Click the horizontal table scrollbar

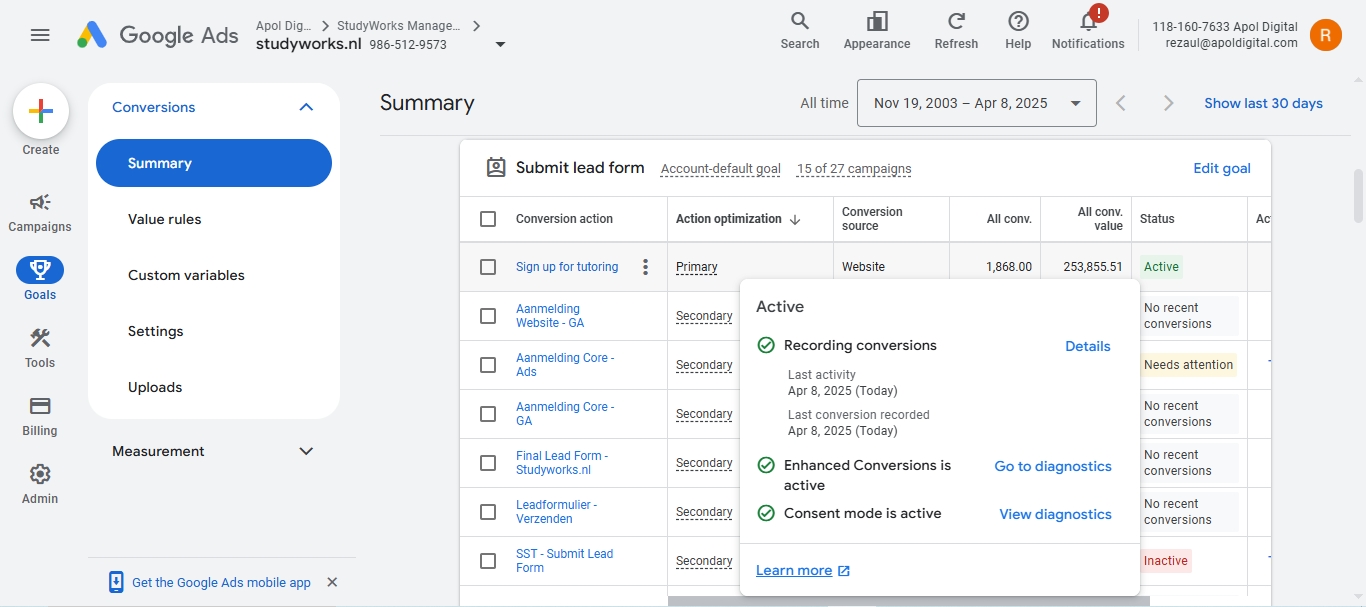(908, 601)
